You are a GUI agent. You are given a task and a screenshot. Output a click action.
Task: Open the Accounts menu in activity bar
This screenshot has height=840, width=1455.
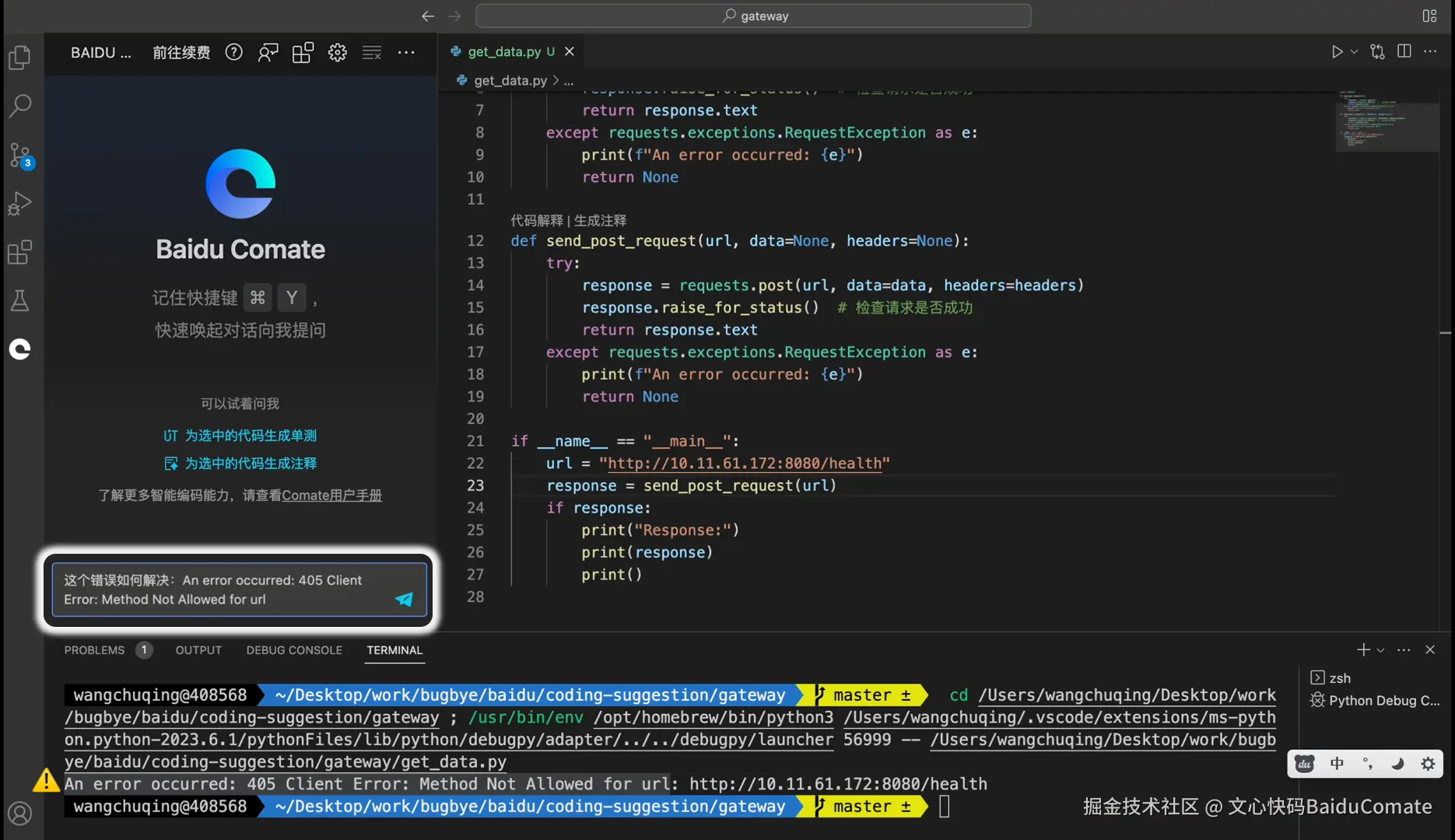20,814
